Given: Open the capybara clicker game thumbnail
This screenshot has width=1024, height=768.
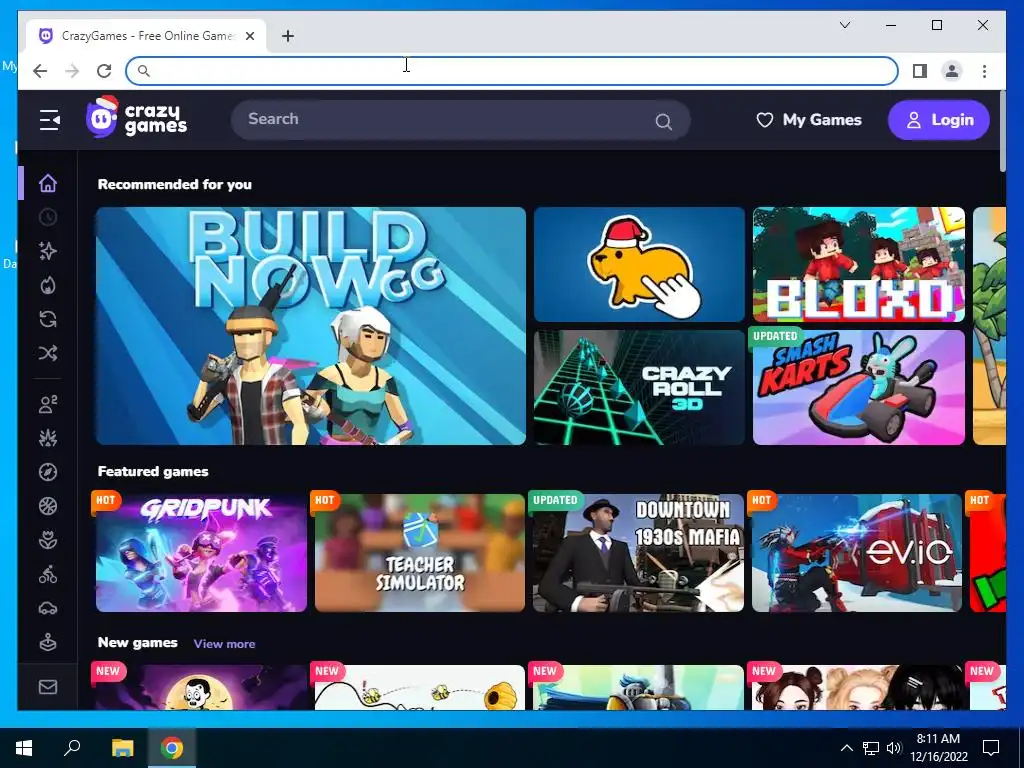Looking at the screenshot, I should [x=639, y=264].
